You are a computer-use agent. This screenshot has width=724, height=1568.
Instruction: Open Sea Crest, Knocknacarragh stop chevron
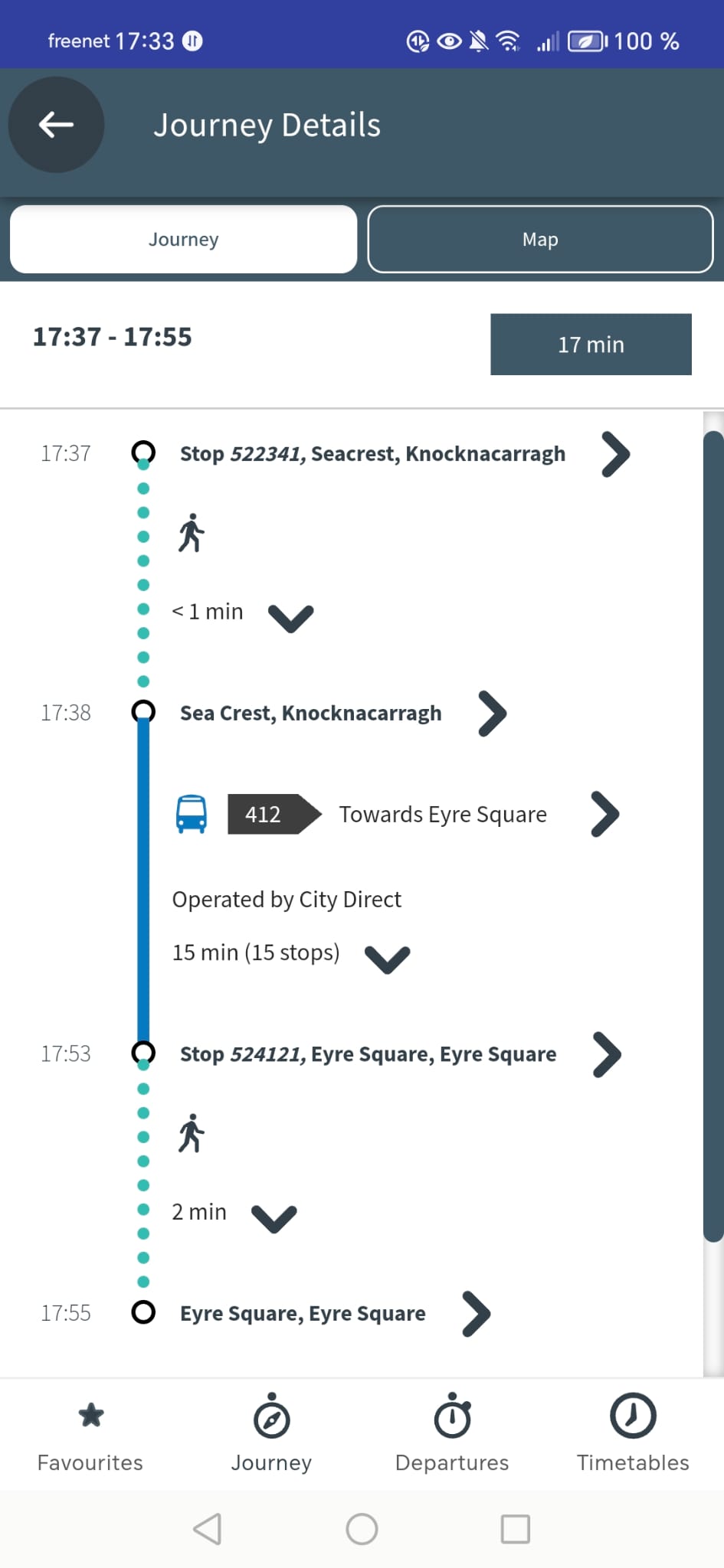coord(493,714)
